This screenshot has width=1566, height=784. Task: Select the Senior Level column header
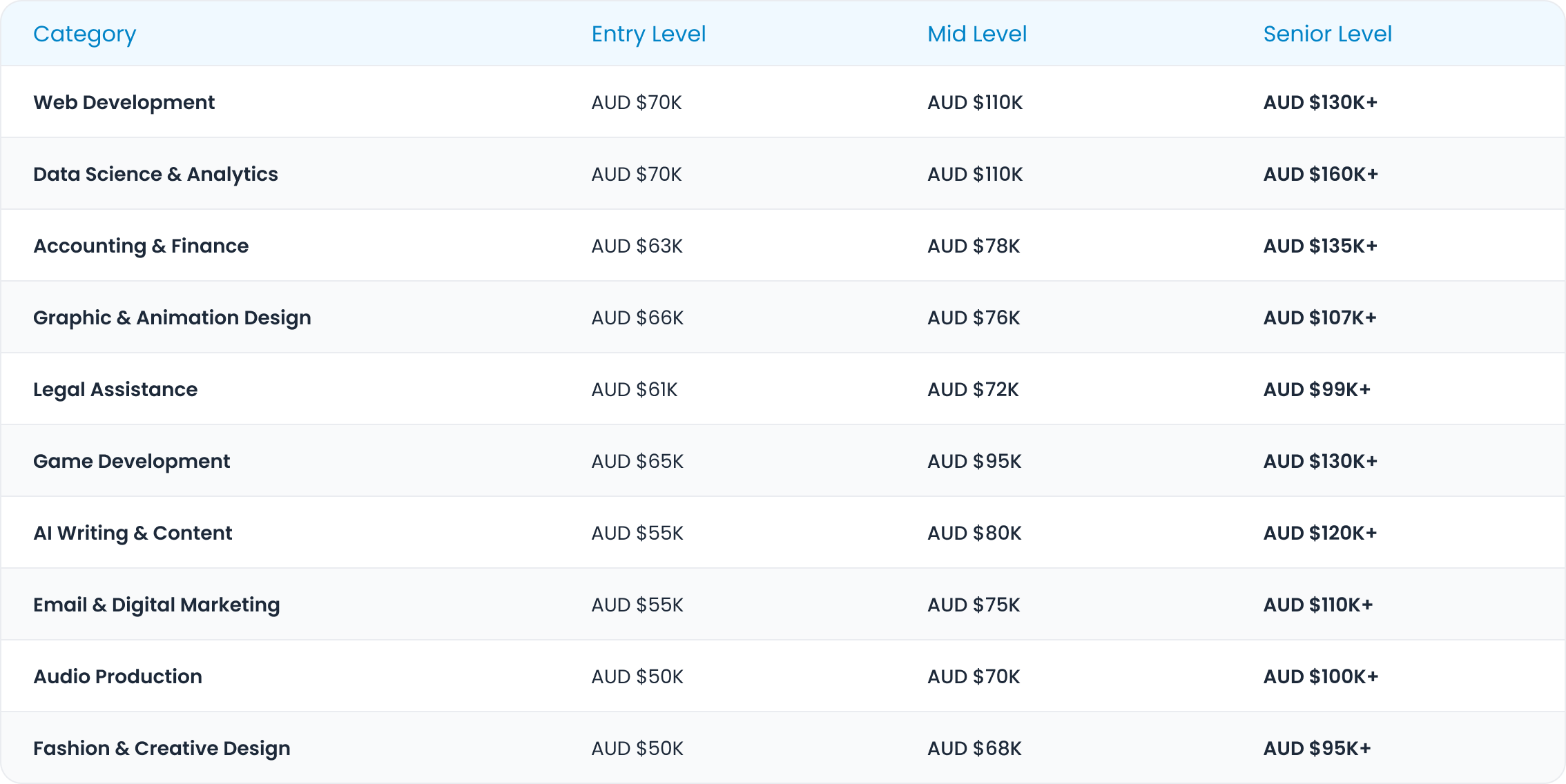click(1326, 34)
